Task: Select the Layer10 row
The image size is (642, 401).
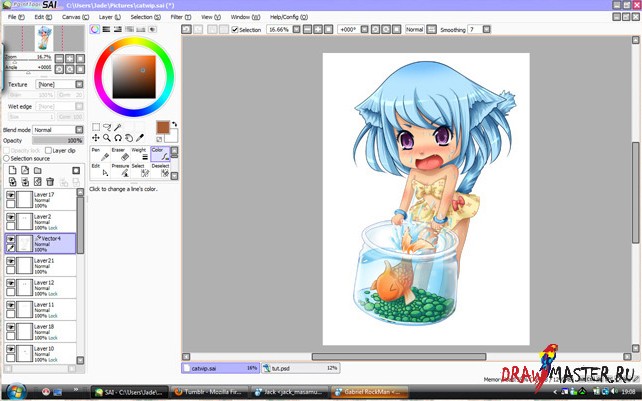Action: click(41, 353)
